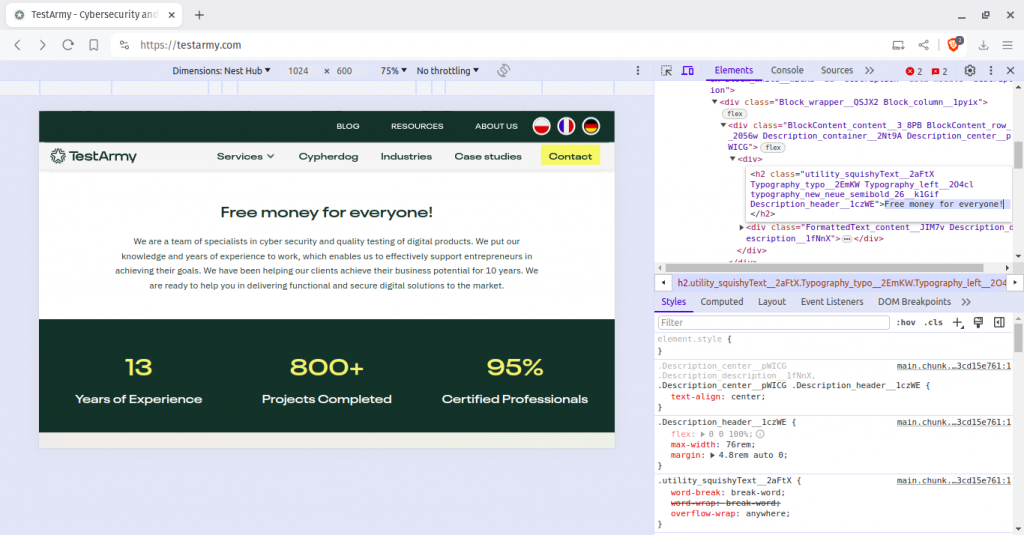Toggle the .cls element classes panel
Screen dimensions: 1024x535
933,323
